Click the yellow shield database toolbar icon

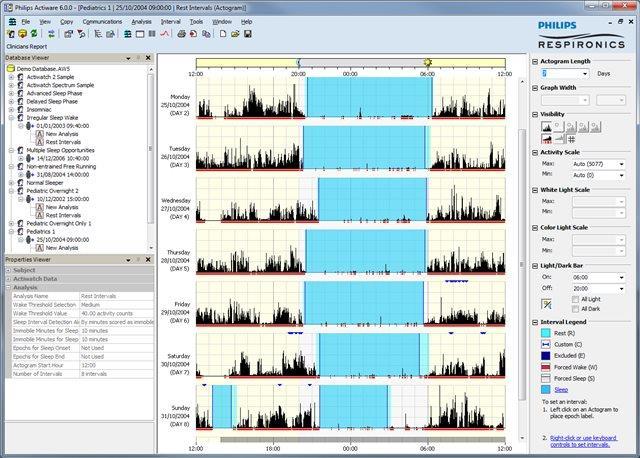point(22,34)
